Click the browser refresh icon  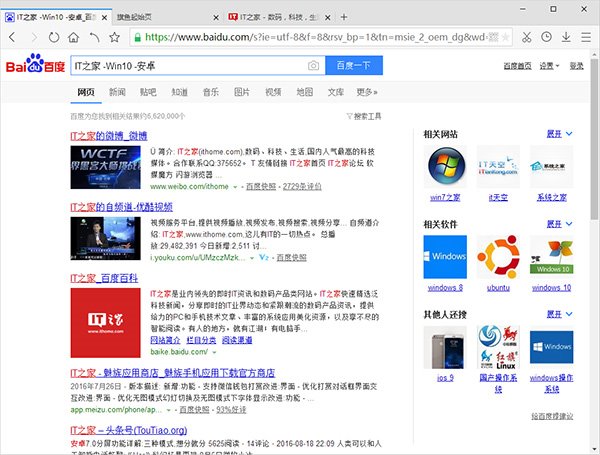click(55, 36)
